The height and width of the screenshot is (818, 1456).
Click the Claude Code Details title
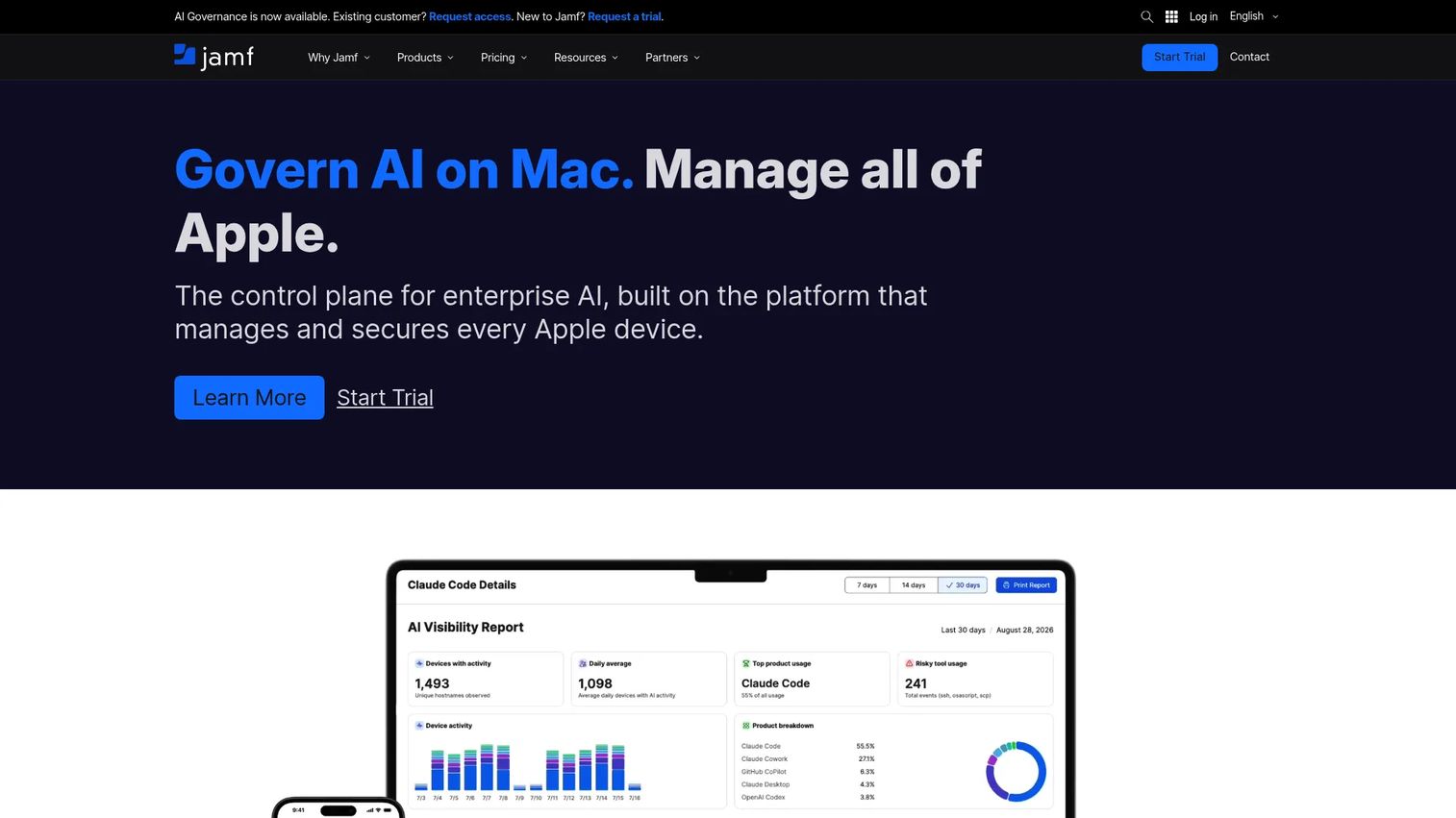pos(462,584)
